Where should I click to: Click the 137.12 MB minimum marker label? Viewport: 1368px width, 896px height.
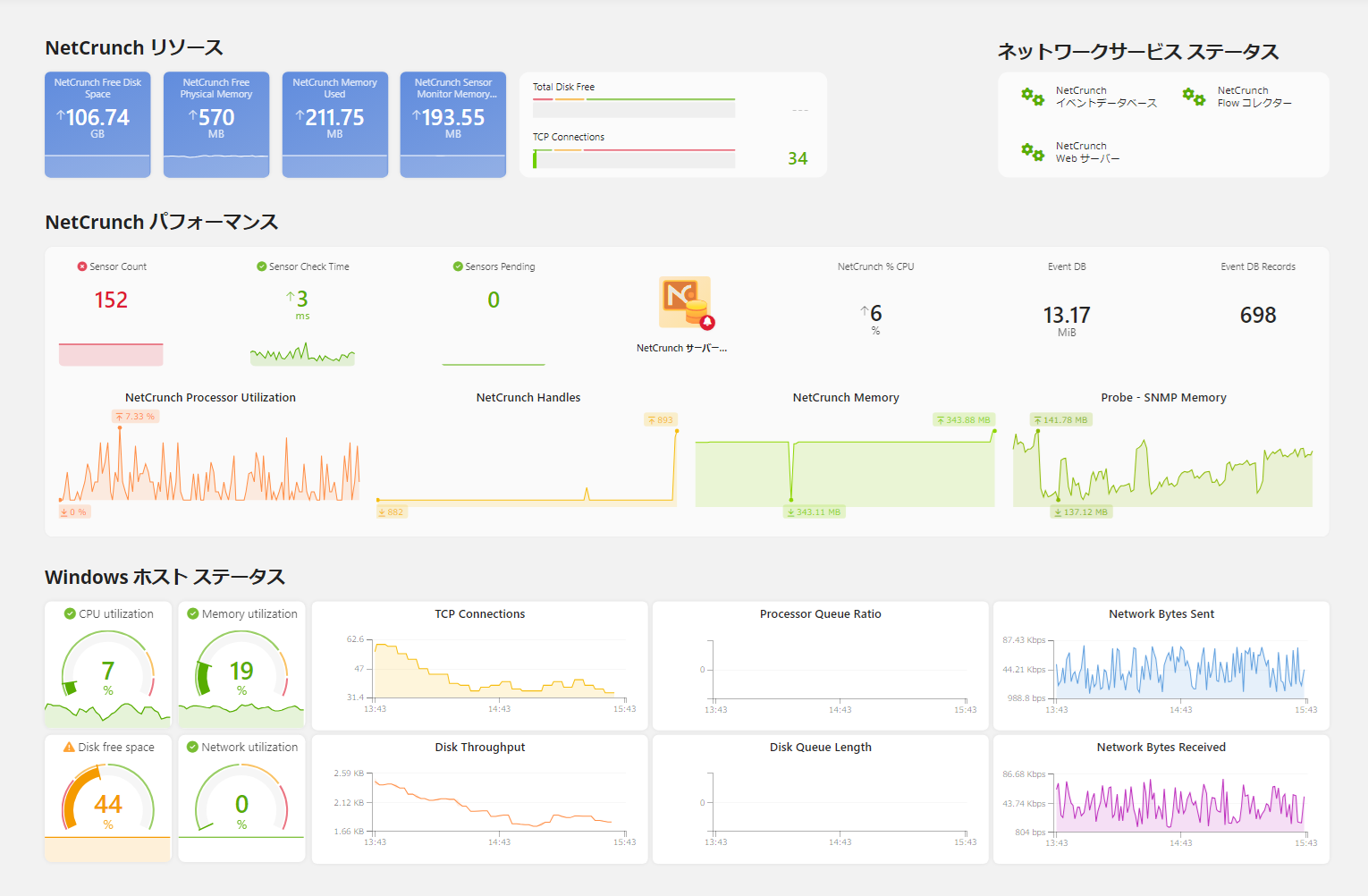tap(1081, 512)
